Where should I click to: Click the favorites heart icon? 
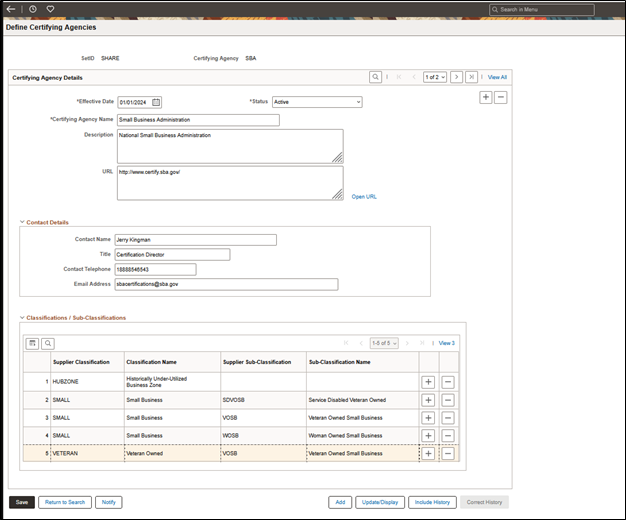(x=50, y=9)
